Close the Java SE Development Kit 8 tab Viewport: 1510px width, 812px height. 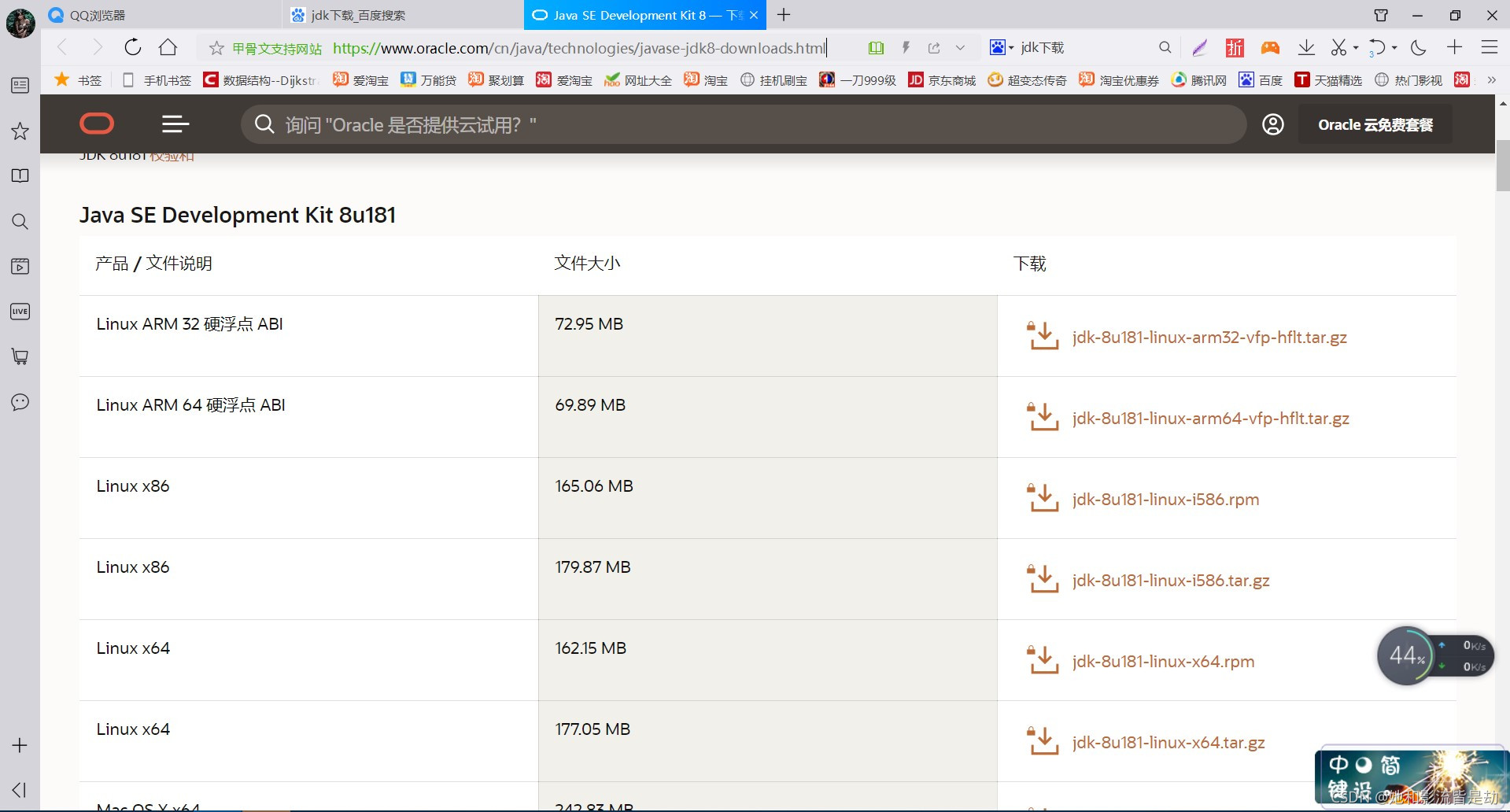[x=754, y=15]
